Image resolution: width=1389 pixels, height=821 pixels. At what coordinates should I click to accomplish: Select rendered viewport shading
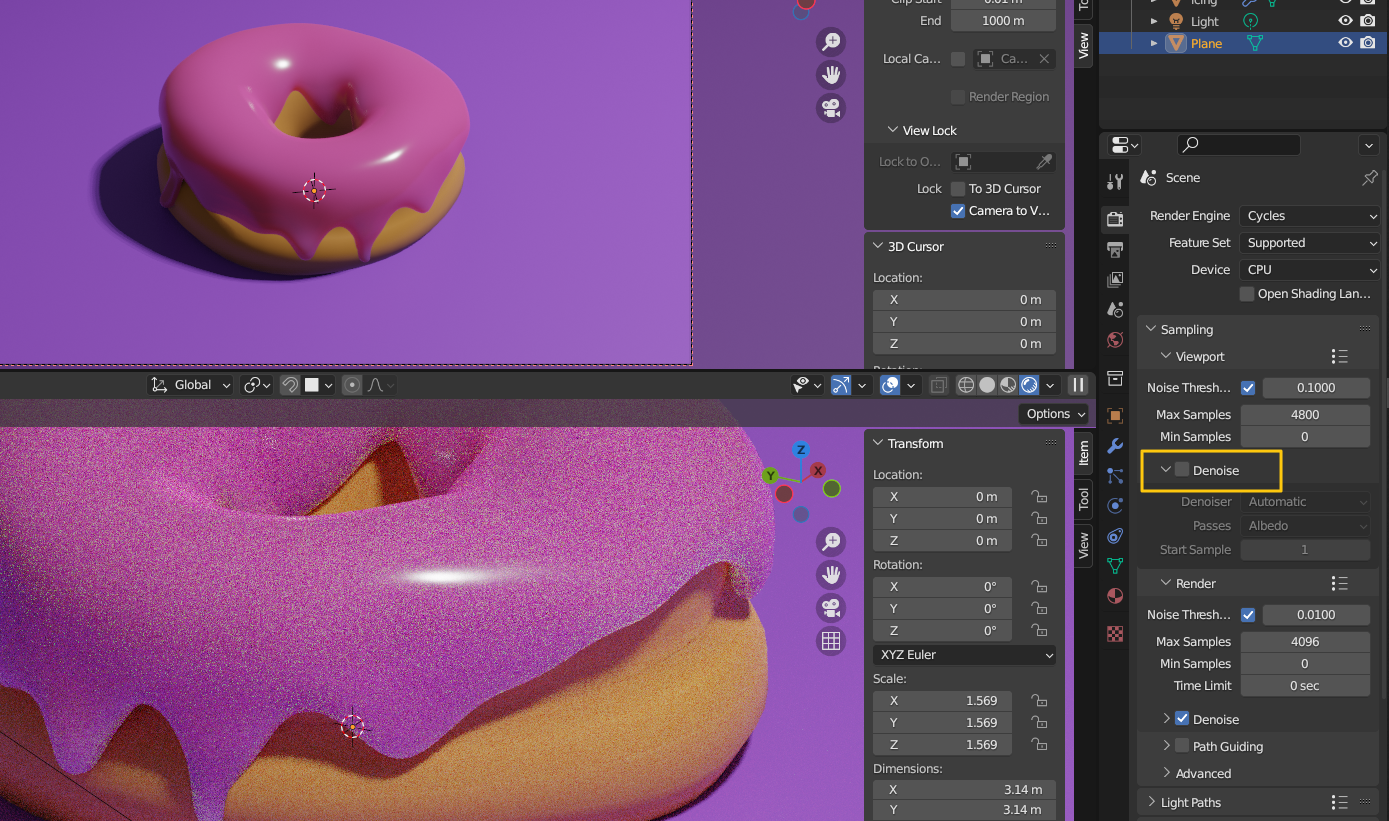[1029, 385]
